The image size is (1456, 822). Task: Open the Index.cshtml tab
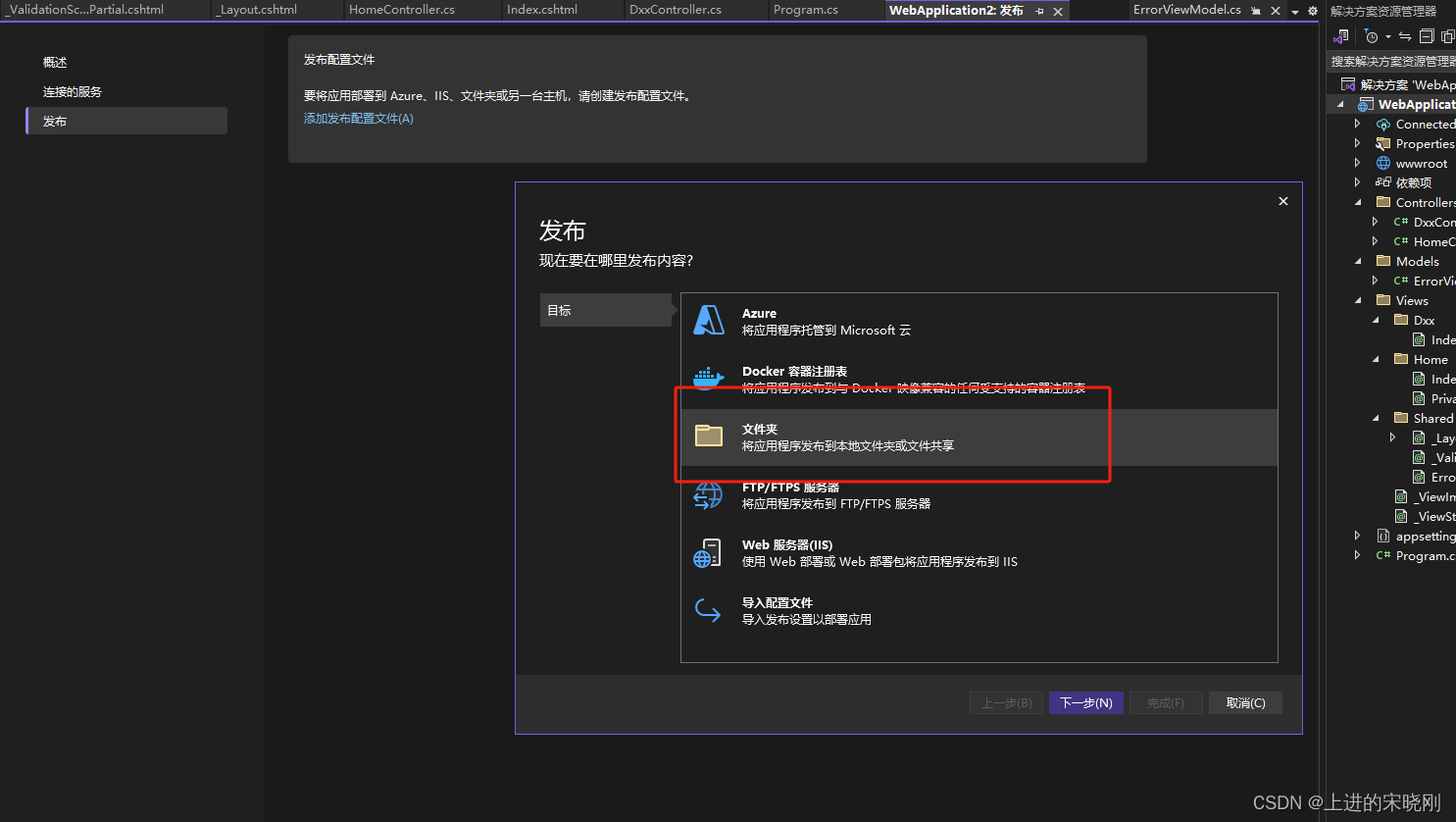pyautogui.click(x=542, y=10)
